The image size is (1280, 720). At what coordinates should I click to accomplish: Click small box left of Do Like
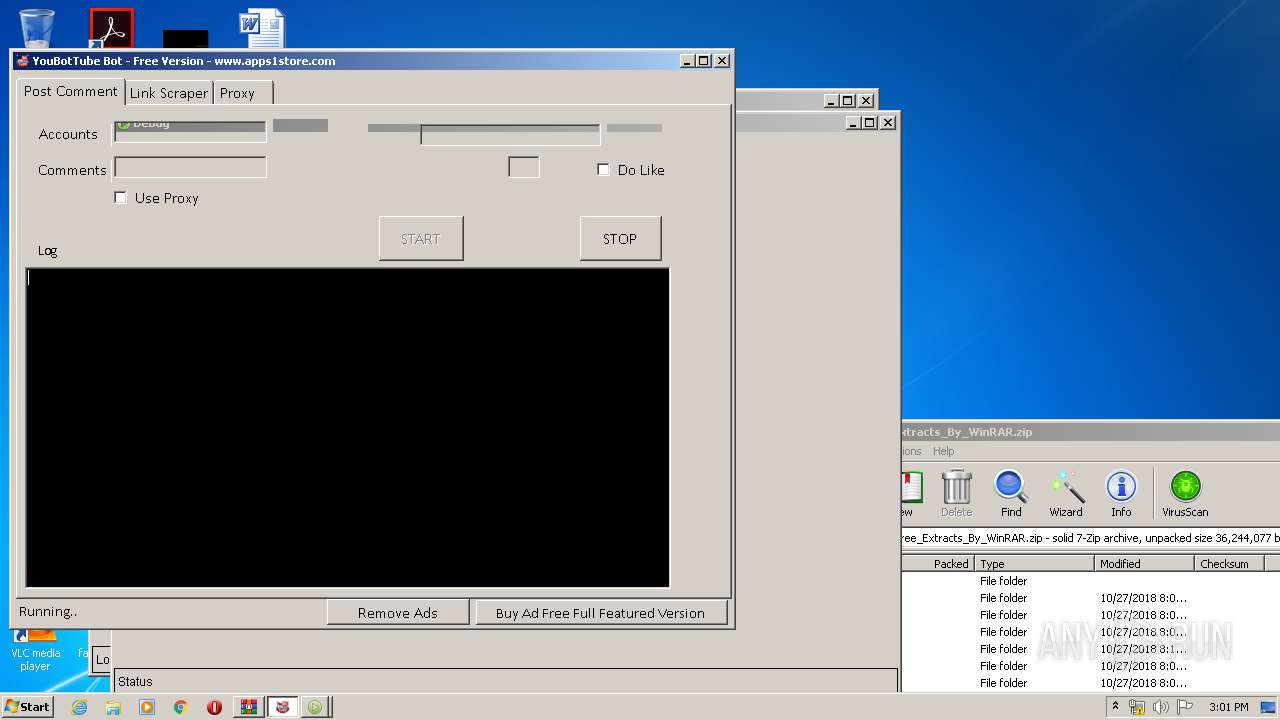point(524,167)
